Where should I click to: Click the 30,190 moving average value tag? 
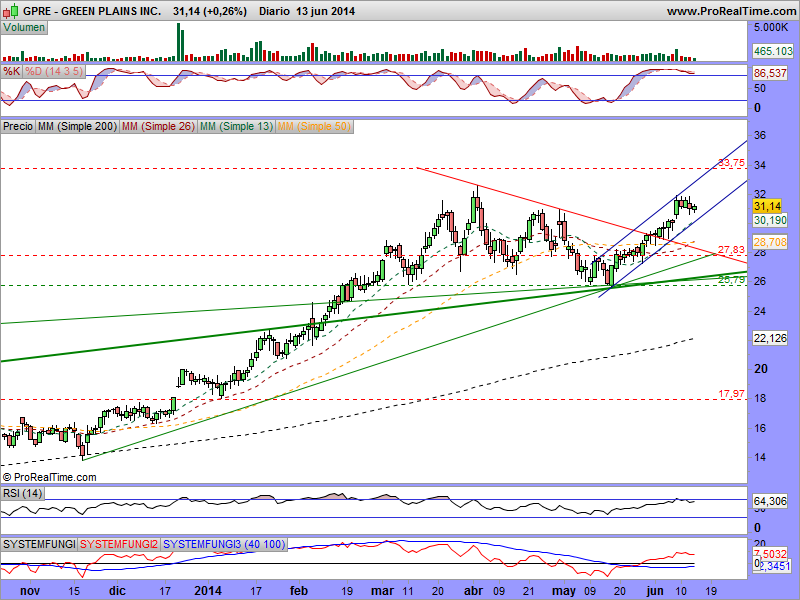[770, 220]
